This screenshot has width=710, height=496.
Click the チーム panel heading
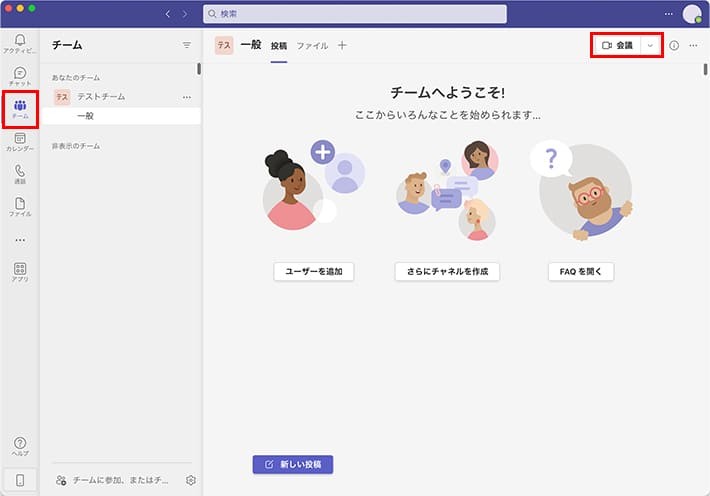pyautogui.click(x=67, y=45)
